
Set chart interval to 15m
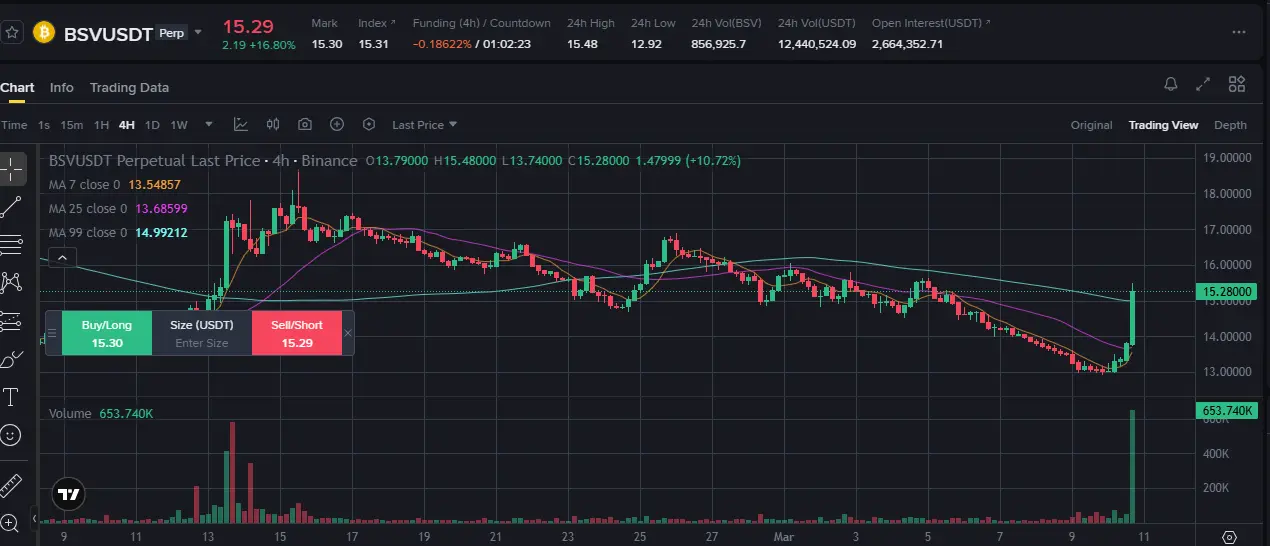coord(71,125)
